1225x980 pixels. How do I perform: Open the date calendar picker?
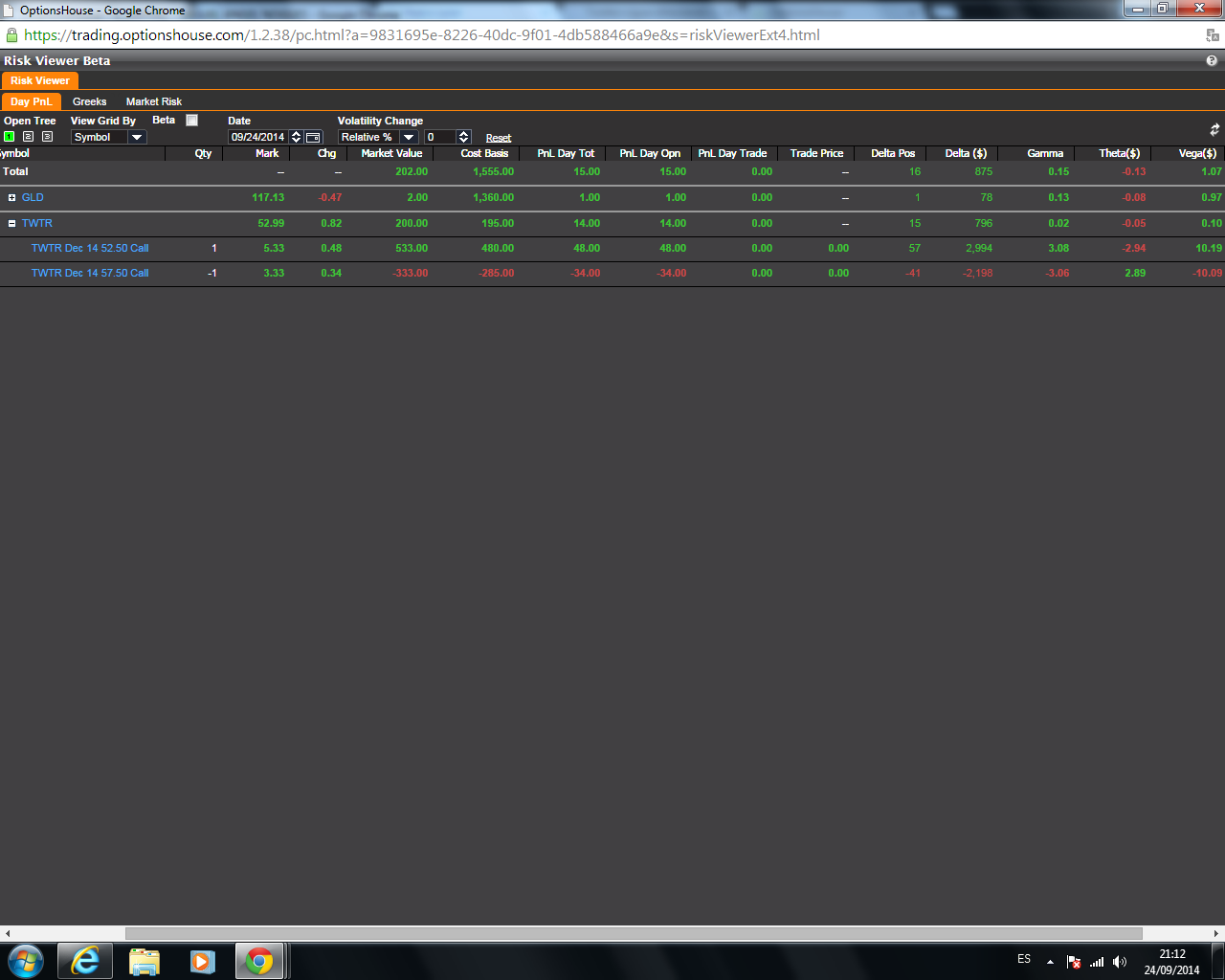tap(313, 137)
